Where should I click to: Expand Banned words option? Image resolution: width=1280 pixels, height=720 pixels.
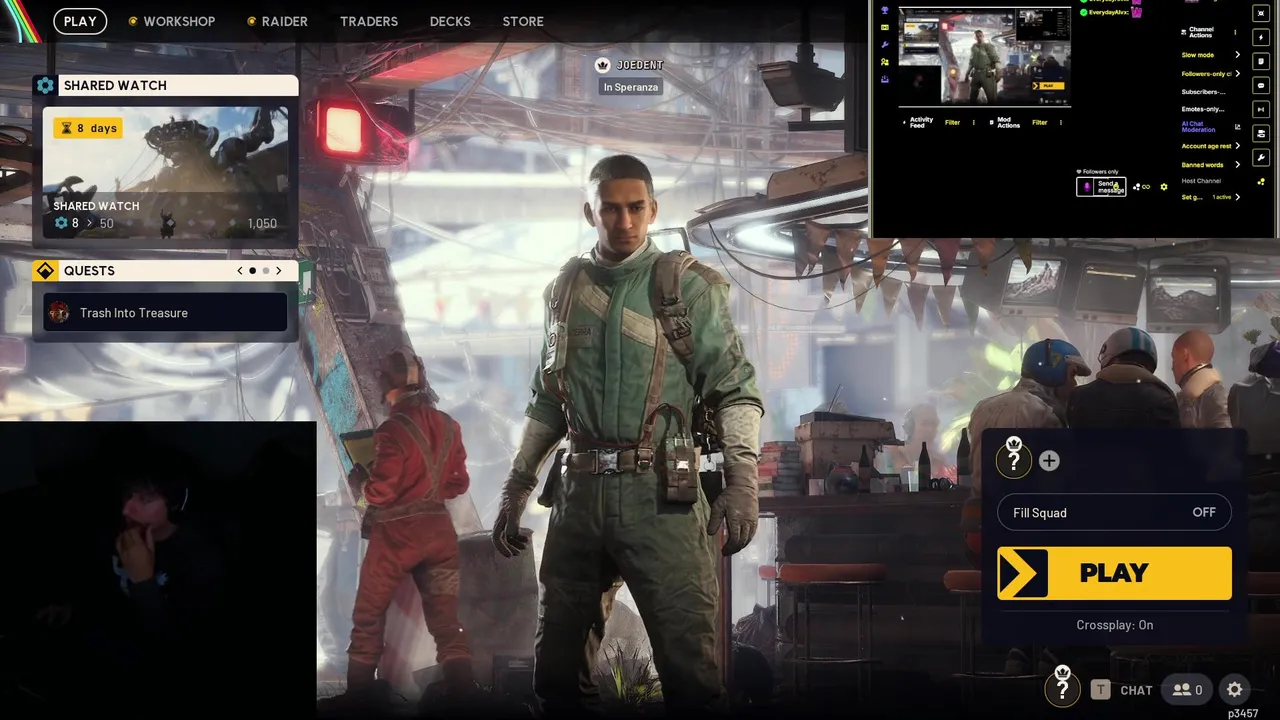coord(1211,165)
